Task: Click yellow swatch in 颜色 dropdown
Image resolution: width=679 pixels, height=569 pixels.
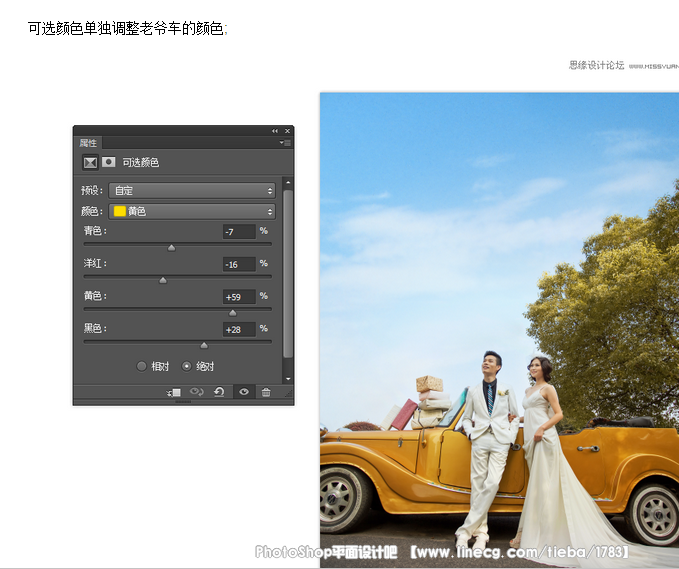Action: pyautogui.click(x=120, y=211)
